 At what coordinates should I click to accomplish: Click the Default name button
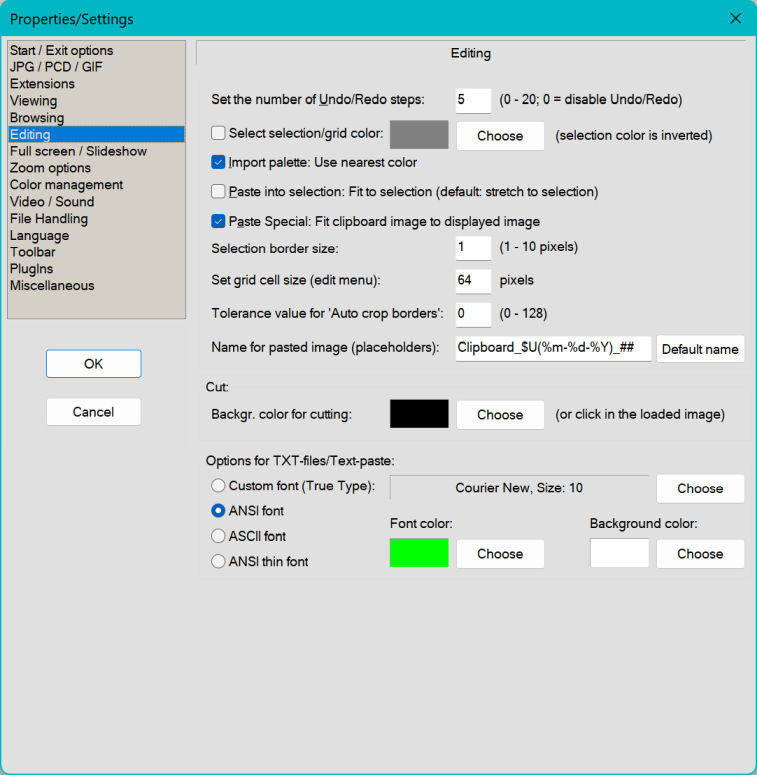[x=700, y=349]
